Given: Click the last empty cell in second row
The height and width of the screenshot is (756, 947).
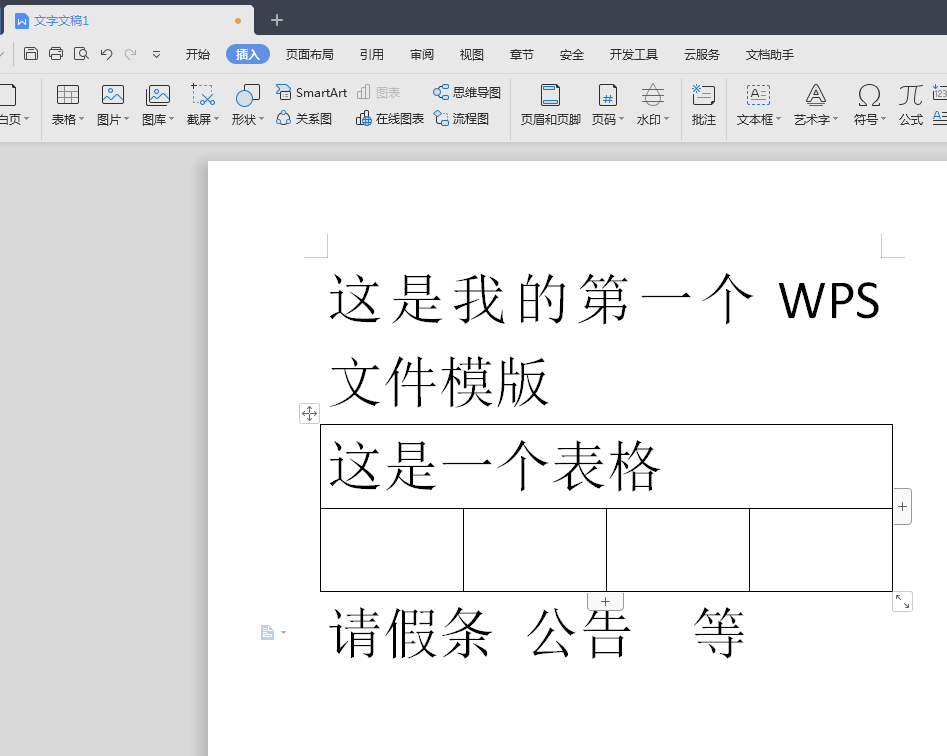Looking at the screenshot, I should pyautogui.click(x=821, y=549).
